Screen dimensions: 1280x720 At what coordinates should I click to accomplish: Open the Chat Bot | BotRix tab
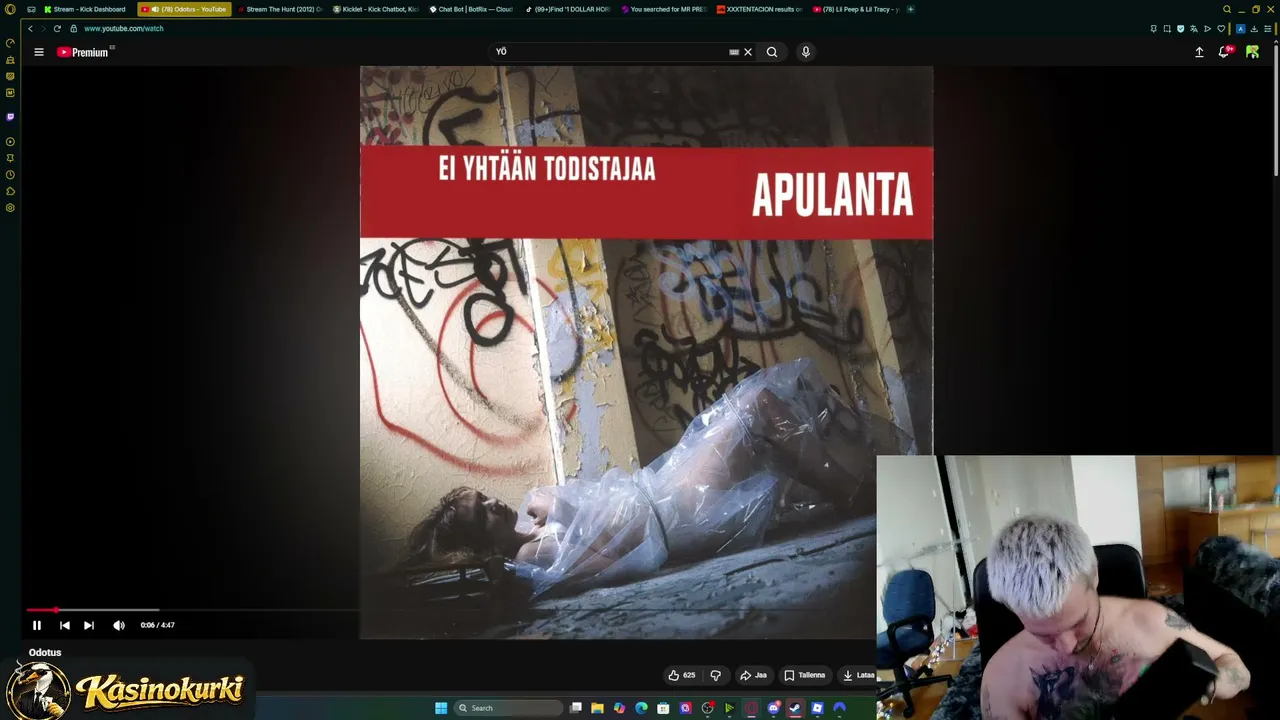tap(471, 9)
